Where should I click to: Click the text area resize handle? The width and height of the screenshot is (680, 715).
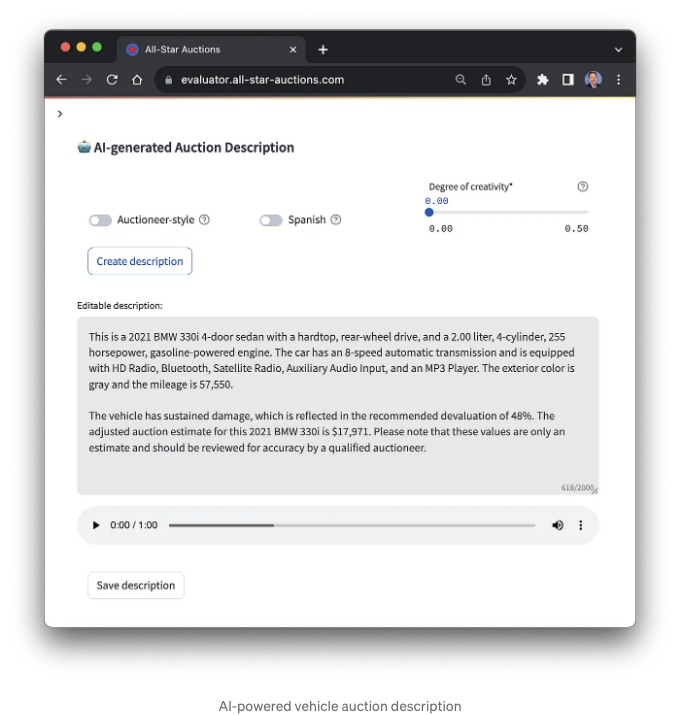(x=595, y=491)
